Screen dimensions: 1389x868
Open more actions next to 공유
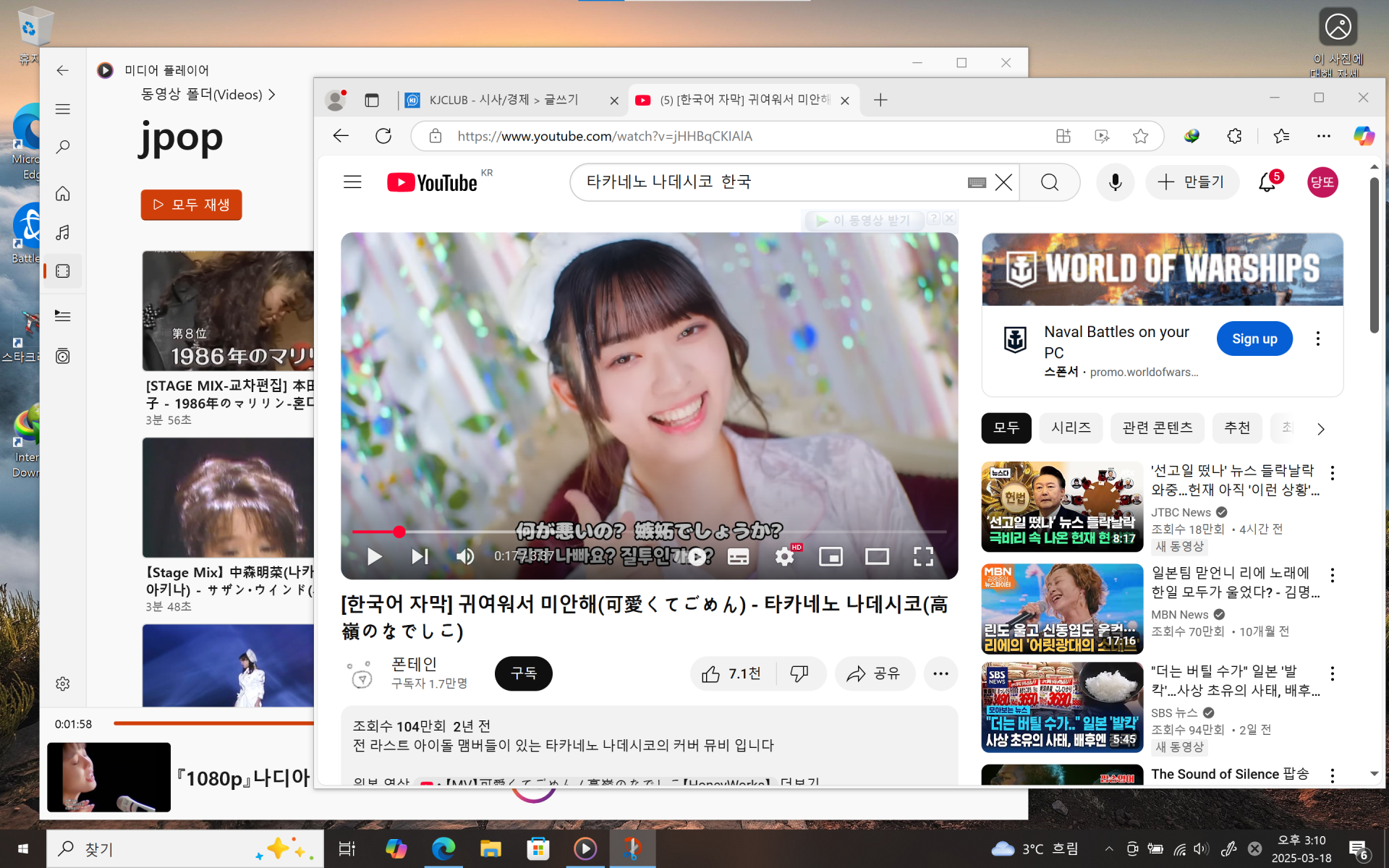tap(940, 674)
